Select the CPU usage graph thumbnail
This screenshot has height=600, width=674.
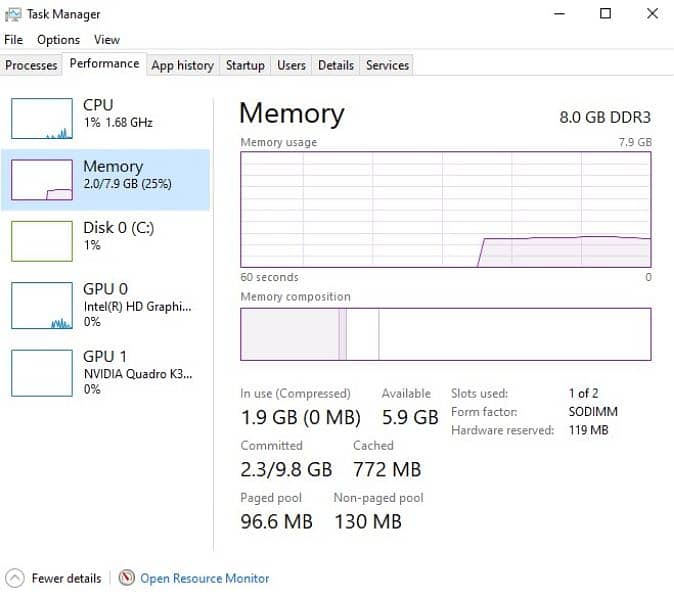pos(41,118)
